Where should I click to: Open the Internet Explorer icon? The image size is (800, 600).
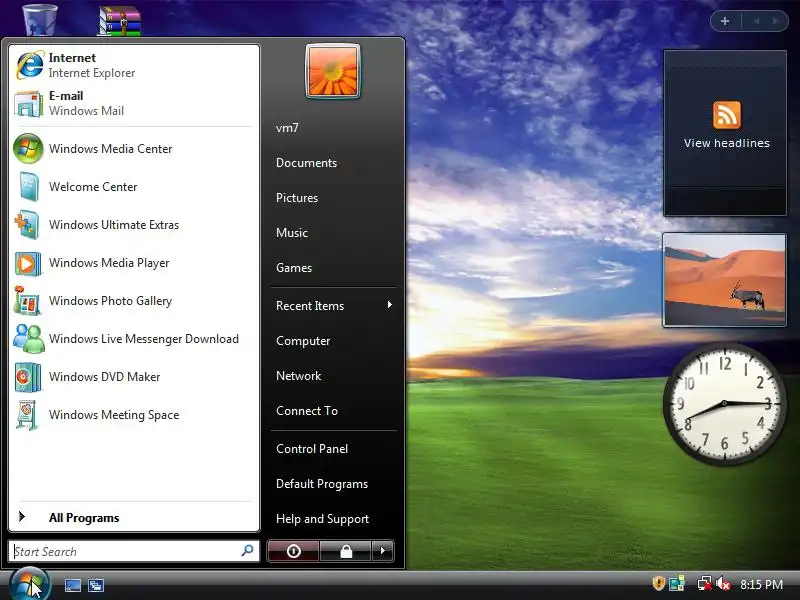[x=30, y=65]
